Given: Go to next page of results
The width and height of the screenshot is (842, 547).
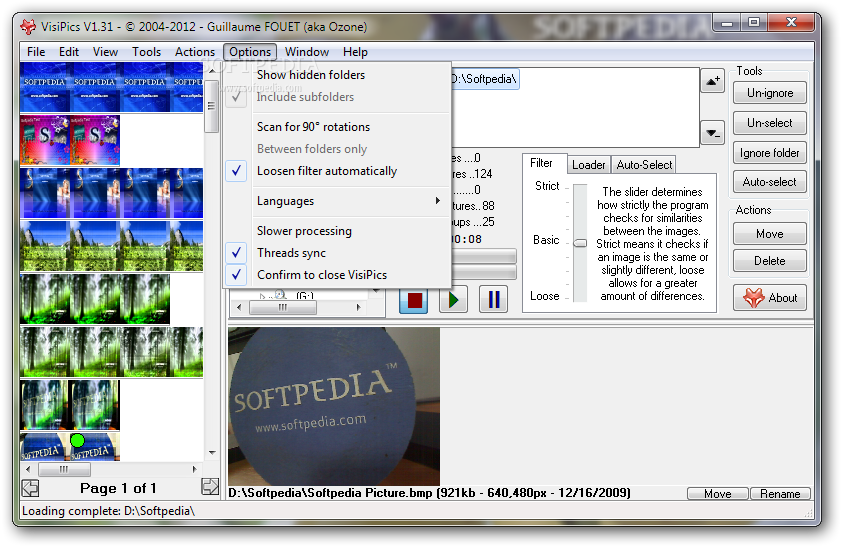Looking at the screenshot, I should click(210, 487).
